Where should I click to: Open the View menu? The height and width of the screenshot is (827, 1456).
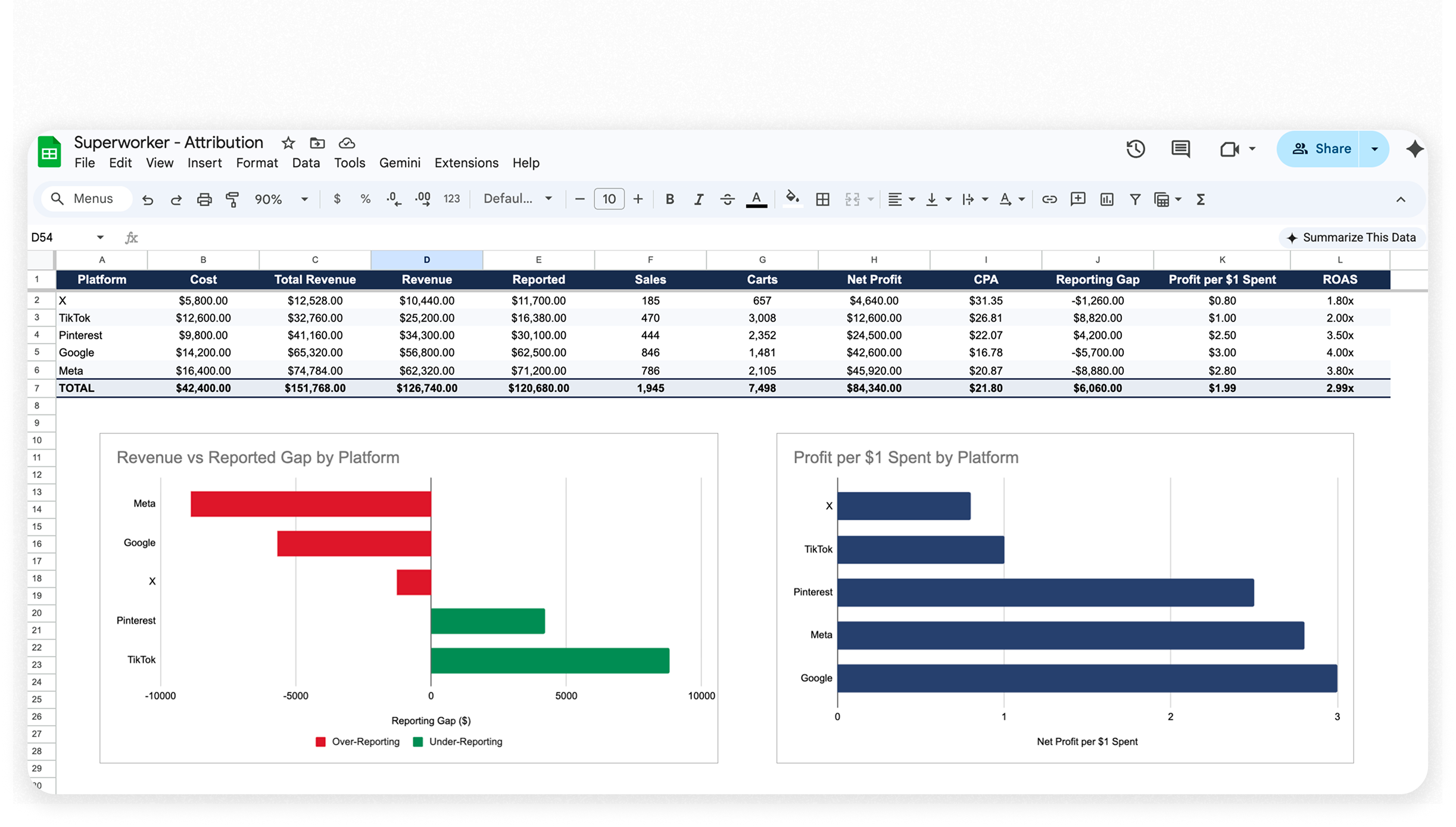(160, 163)
